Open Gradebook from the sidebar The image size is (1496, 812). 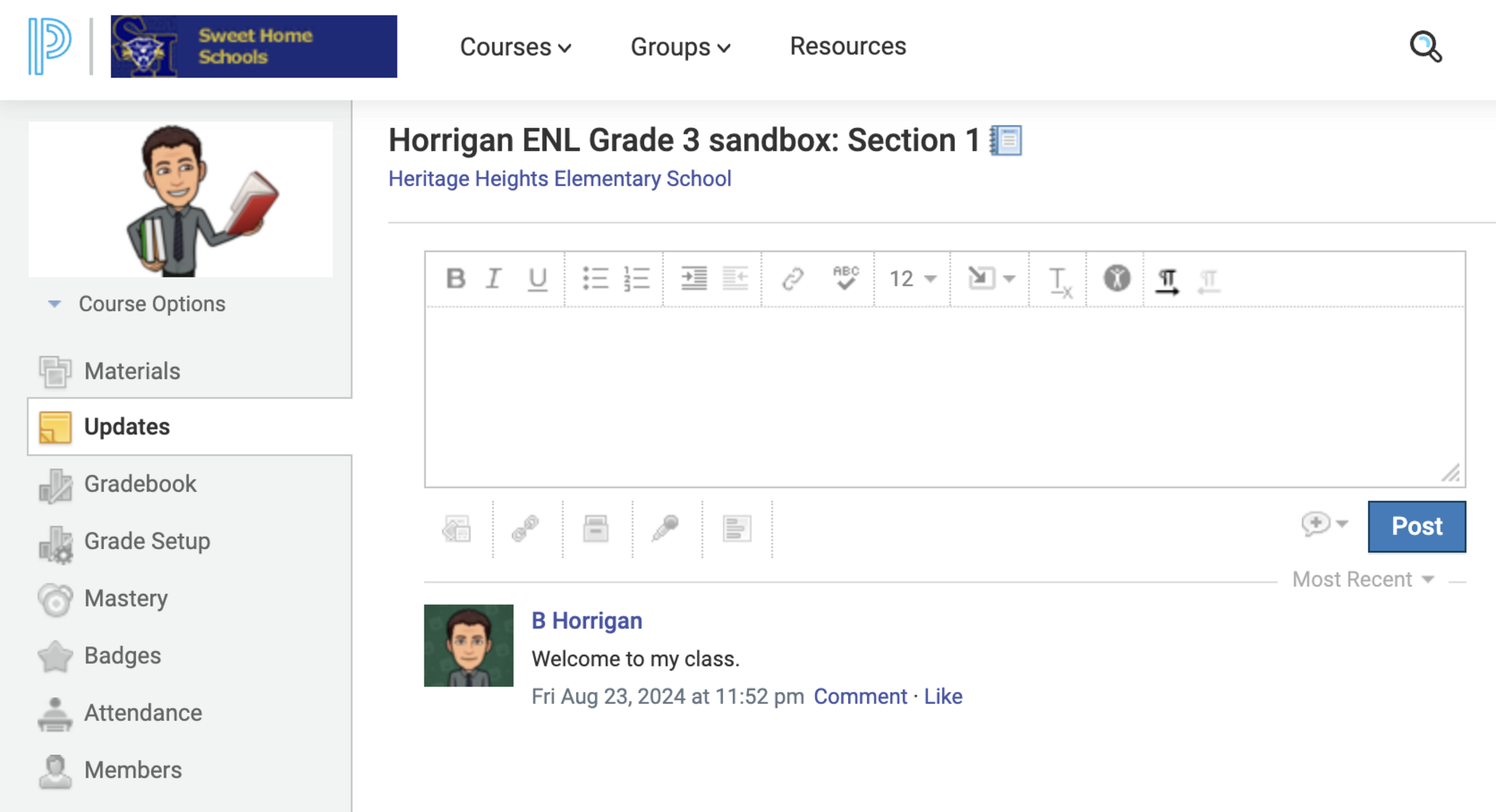(140, 483)
